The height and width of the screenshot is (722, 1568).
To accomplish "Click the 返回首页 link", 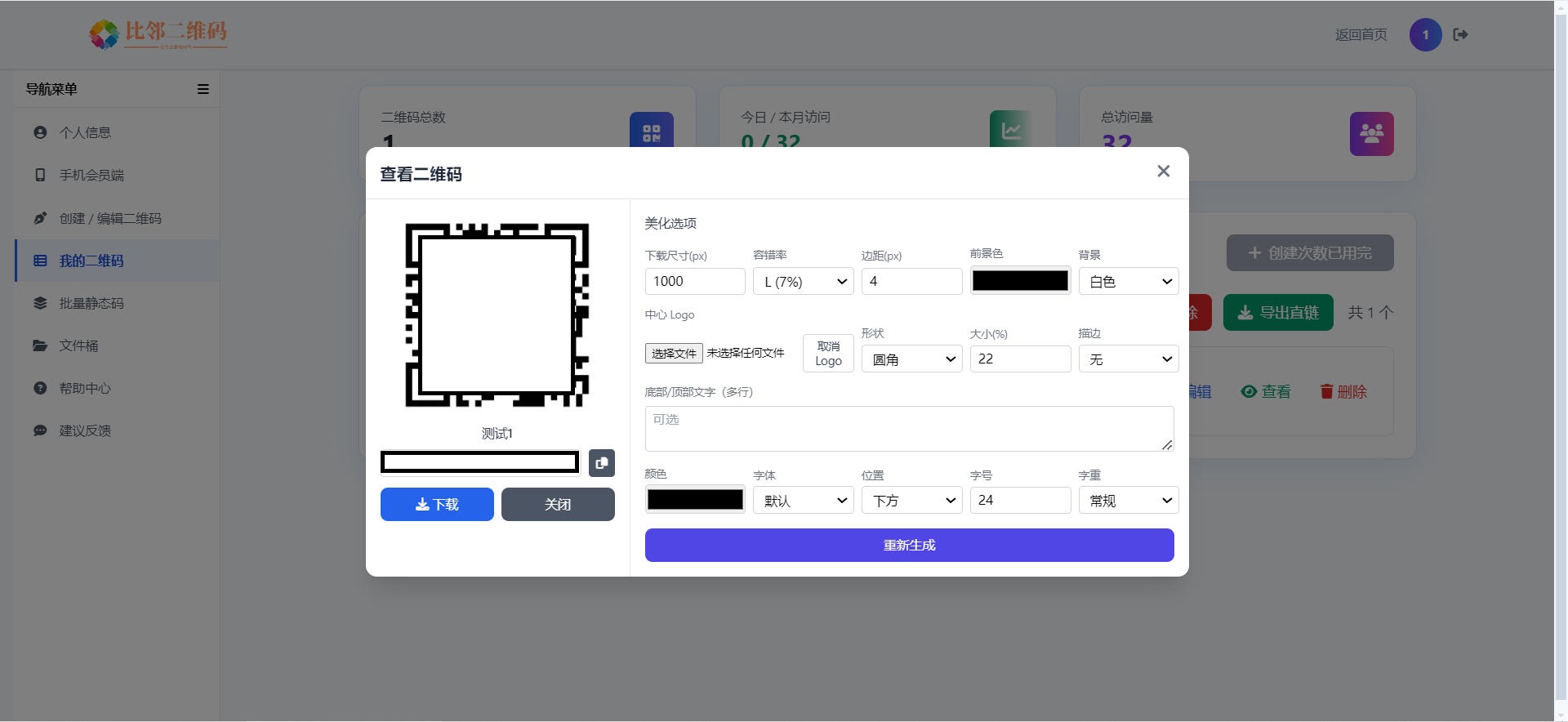I will (x=1361, y=34).
